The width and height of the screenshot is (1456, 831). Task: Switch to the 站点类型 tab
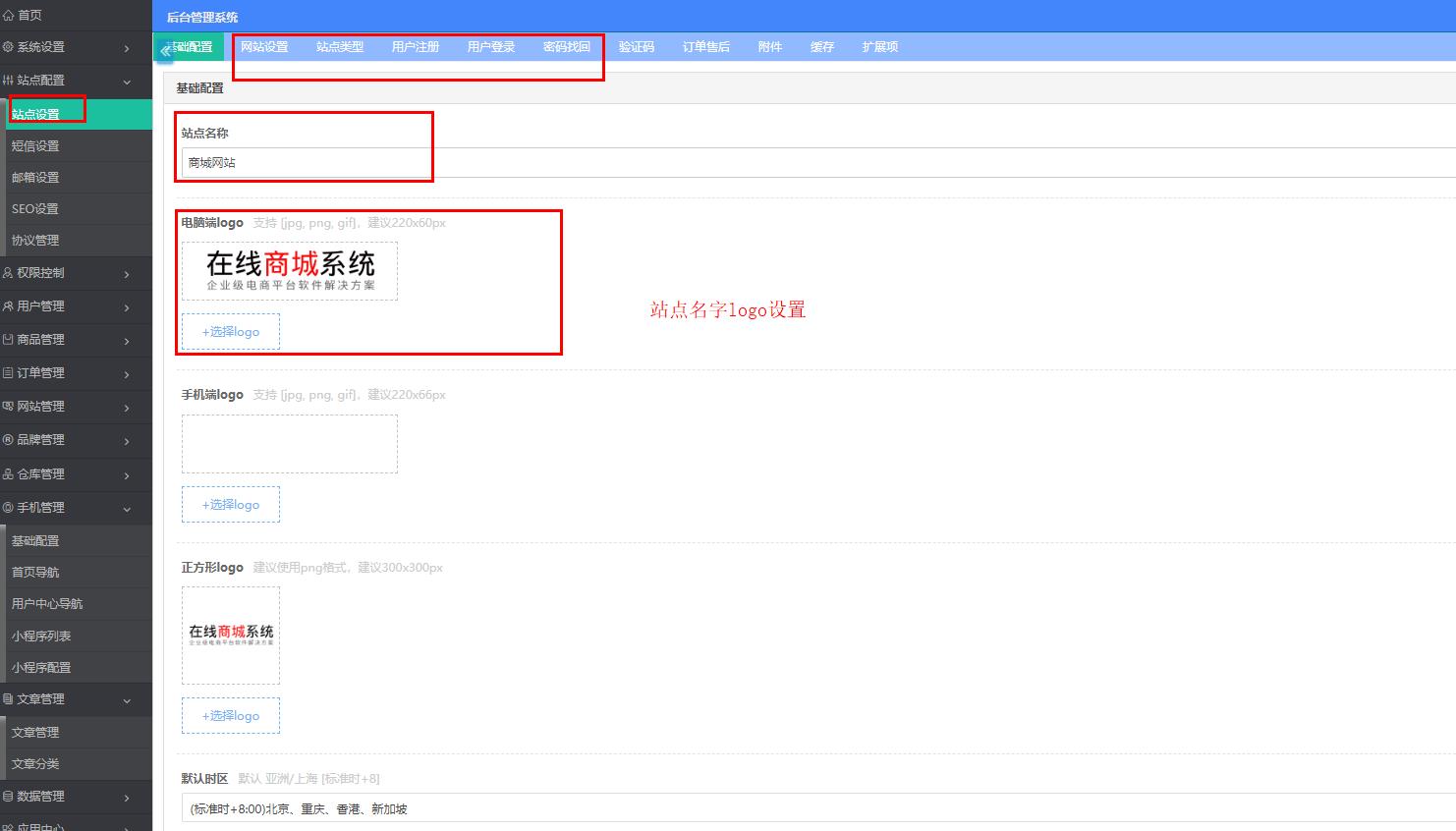pos(340,47)
